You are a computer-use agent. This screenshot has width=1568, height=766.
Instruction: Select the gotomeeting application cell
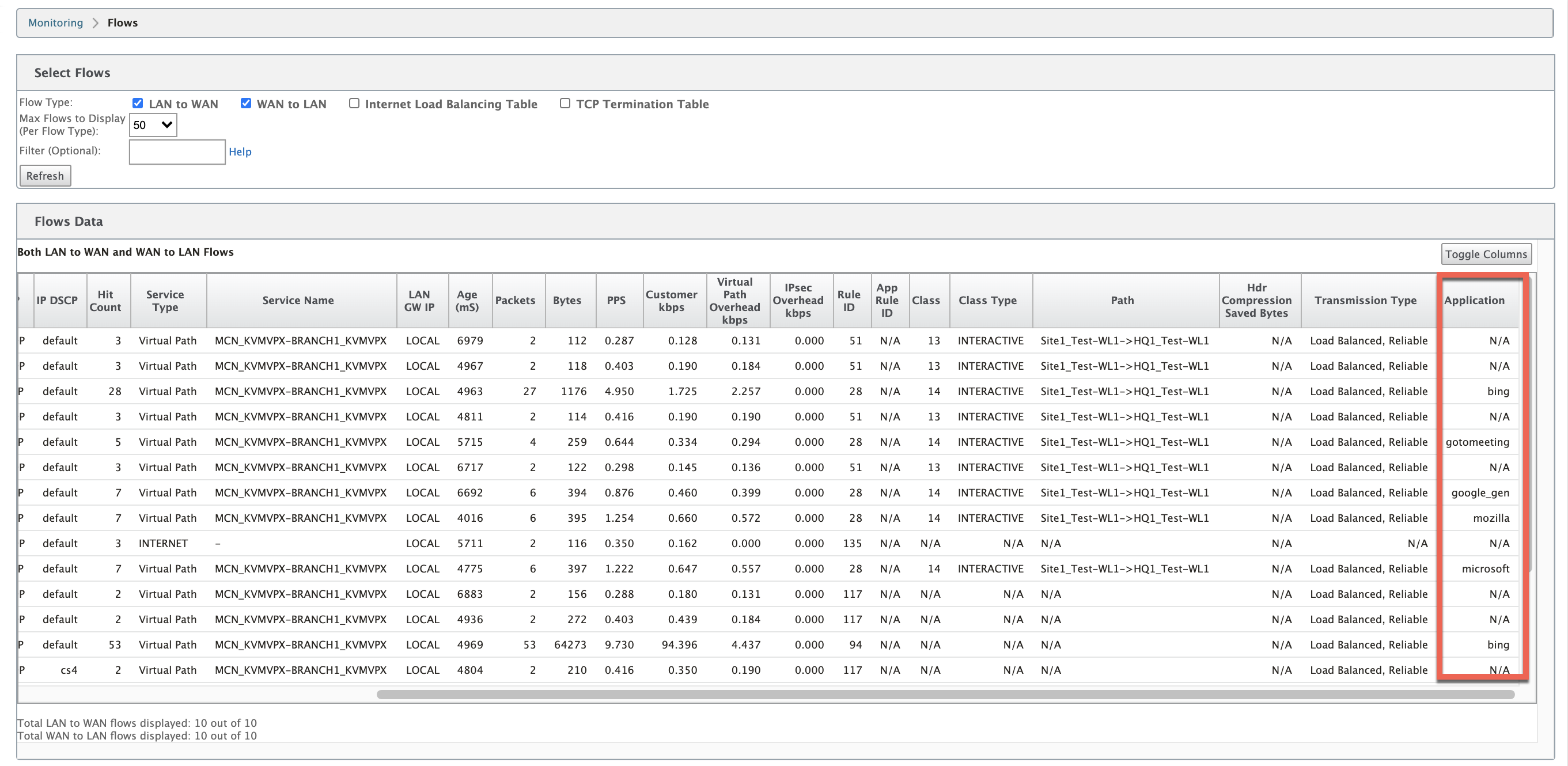1478,442
